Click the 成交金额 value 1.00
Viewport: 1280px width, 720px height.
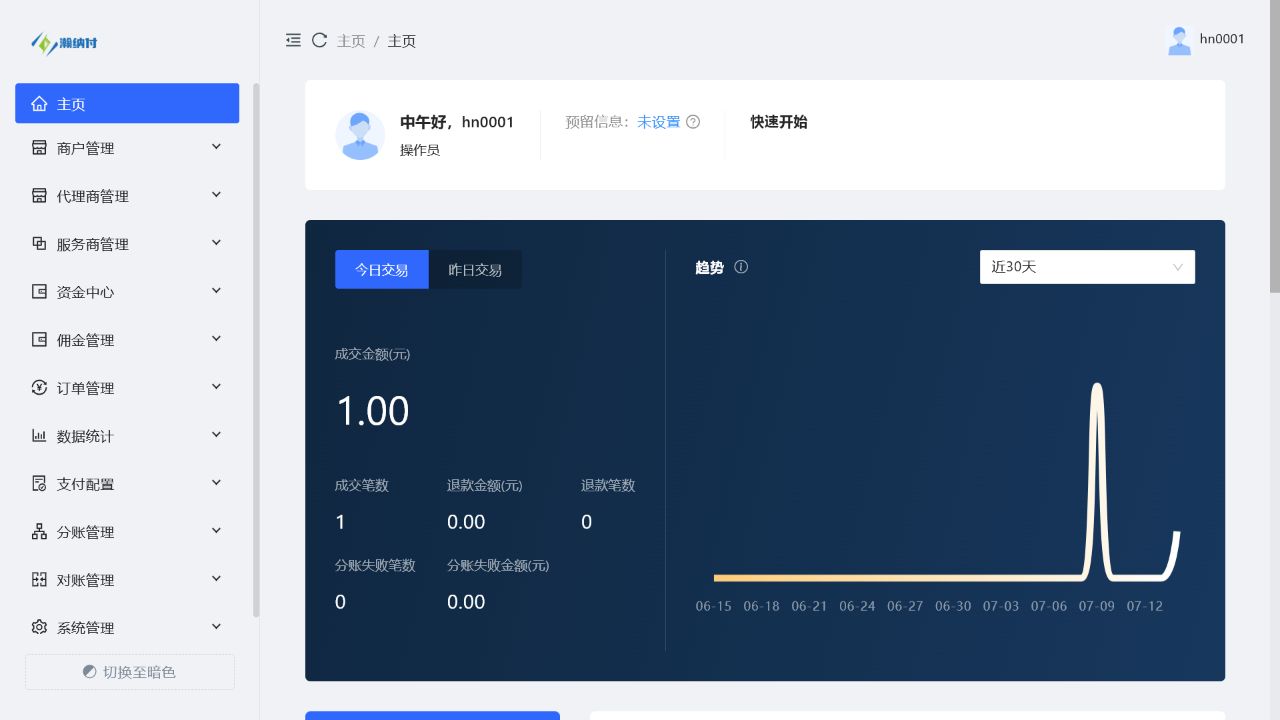point(372,411)
